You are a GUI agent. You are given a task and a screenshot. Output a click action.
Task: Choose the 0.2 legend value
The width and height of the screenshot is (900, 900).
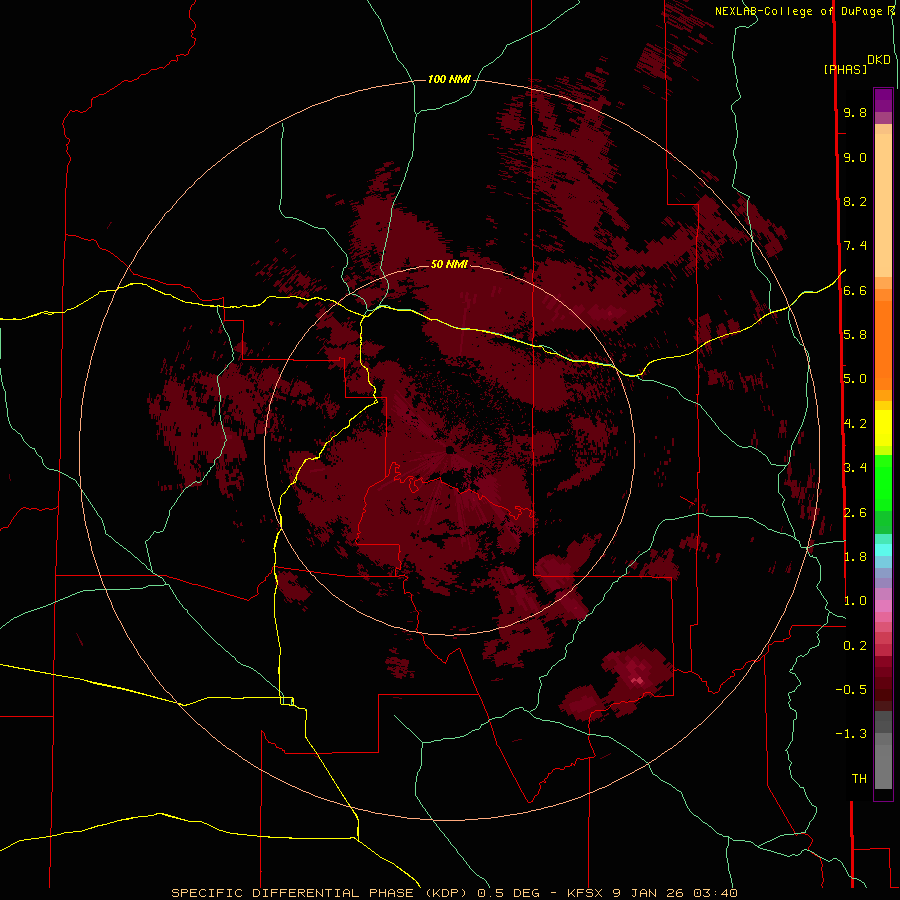(855, 646)
